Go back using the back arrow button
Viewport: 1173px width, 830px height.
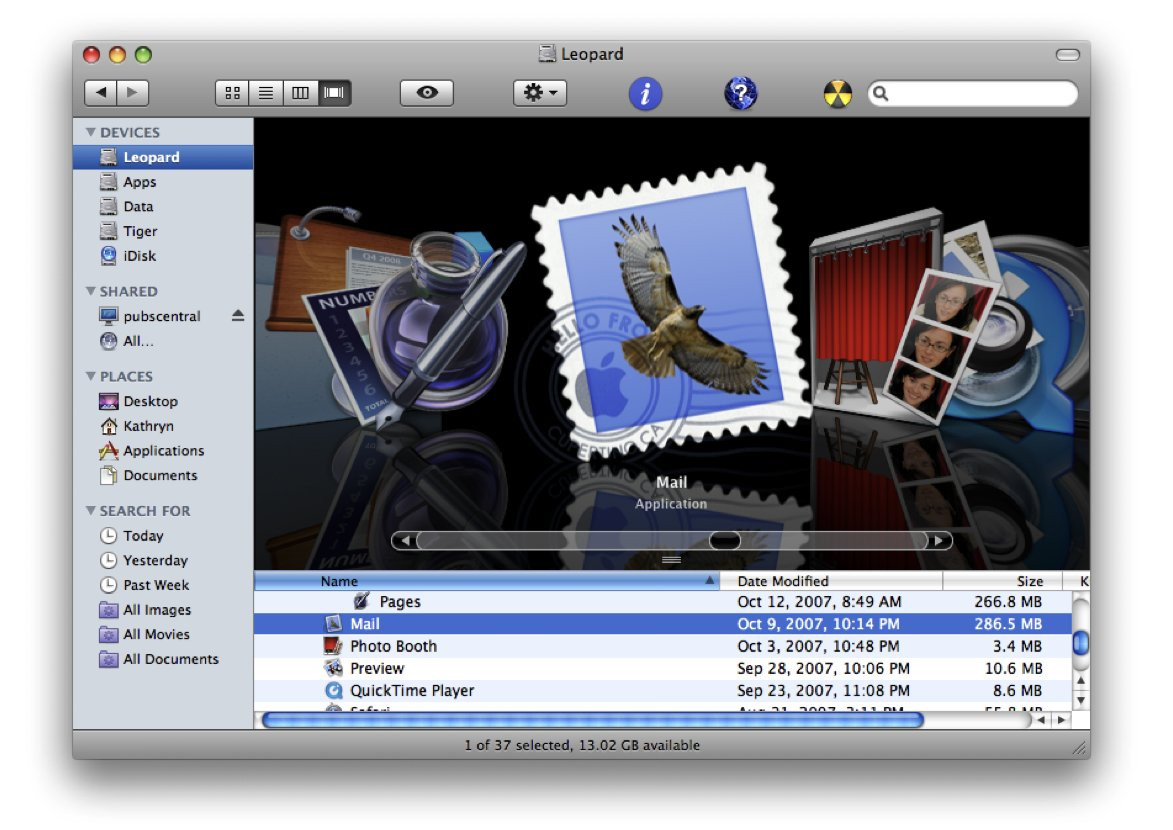[100, 93]
